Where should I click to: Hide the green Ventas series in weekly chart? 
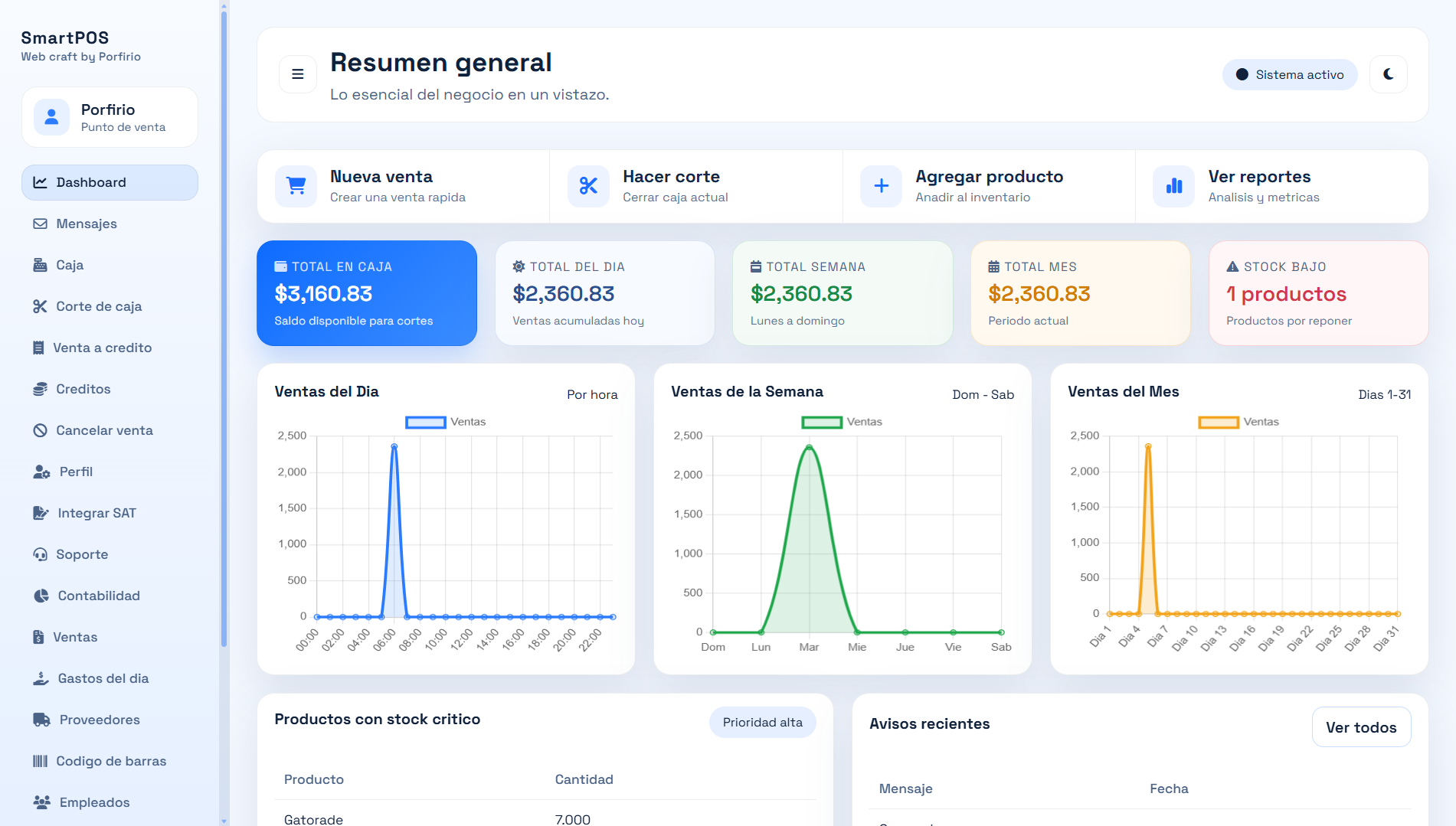[842, 422]
